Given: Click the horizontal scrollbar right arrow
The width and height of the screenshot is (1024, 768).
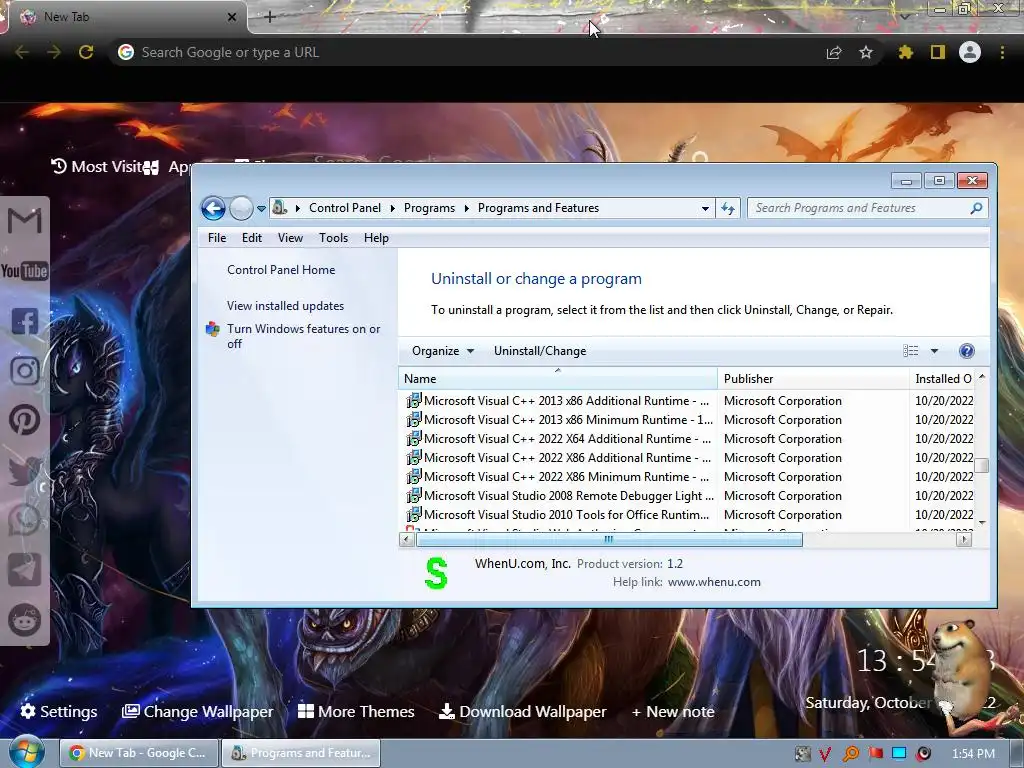Looking at the screenshot, I should [964, 539].
